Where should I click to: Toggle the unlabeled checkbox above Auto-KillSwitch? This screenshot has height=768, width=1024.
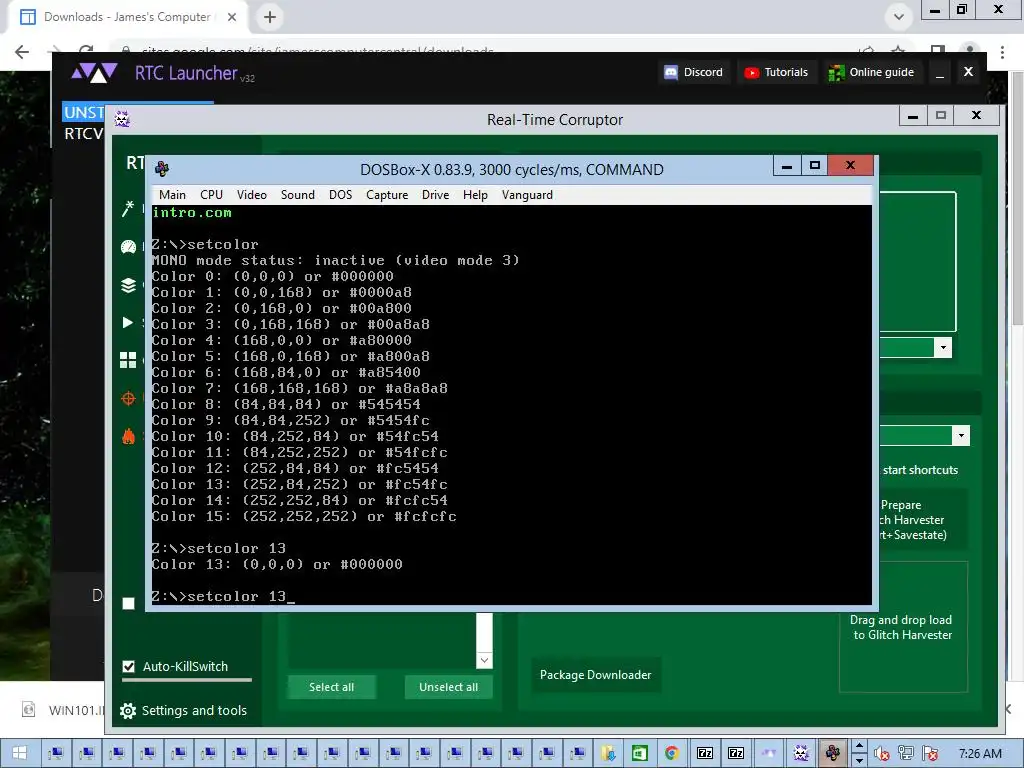coord(129,603)
